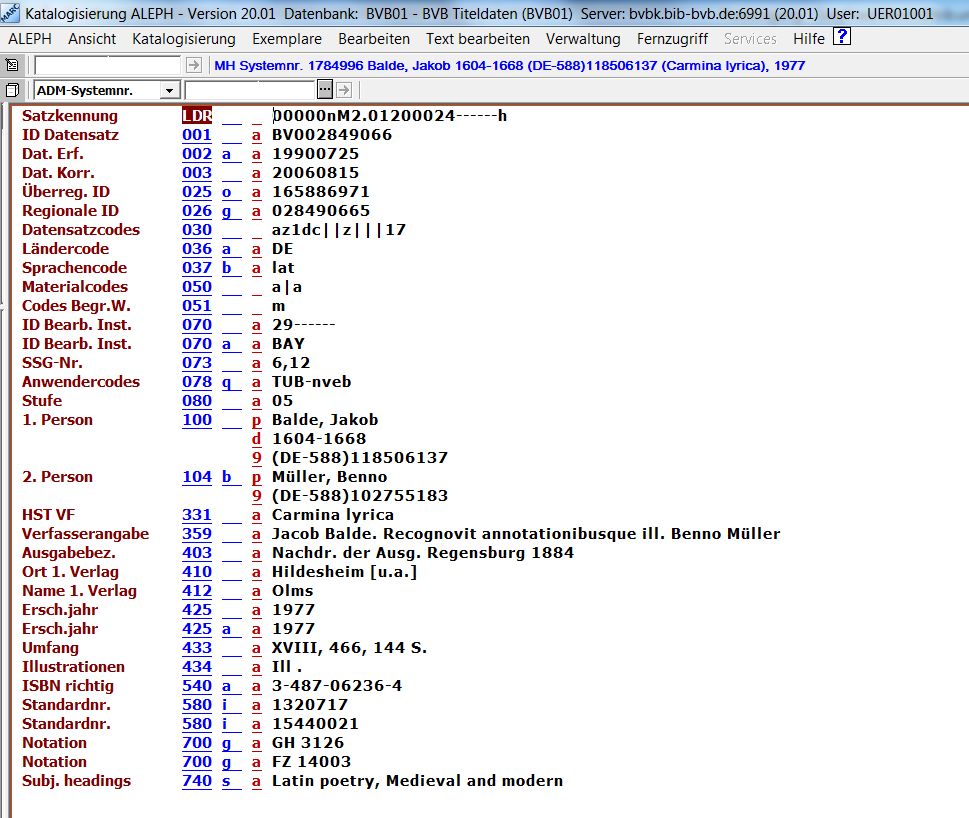Image resolution: width=969 pixels, height=818 pixels.
Task: Click the MARC application icon in title bar
Action: (x=10, y=13)
